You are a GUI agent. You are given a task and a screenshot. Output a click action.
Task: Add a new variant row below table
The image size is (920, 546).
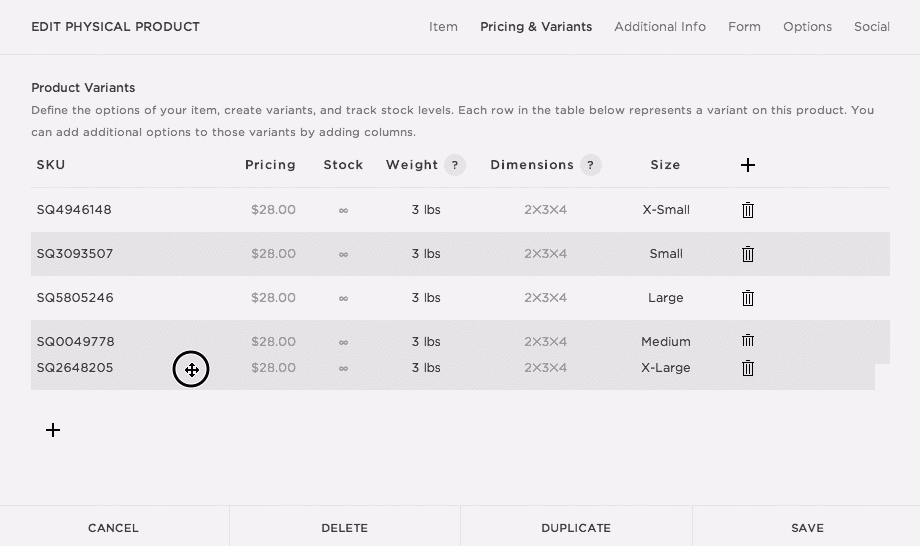(x=53, y=430)
